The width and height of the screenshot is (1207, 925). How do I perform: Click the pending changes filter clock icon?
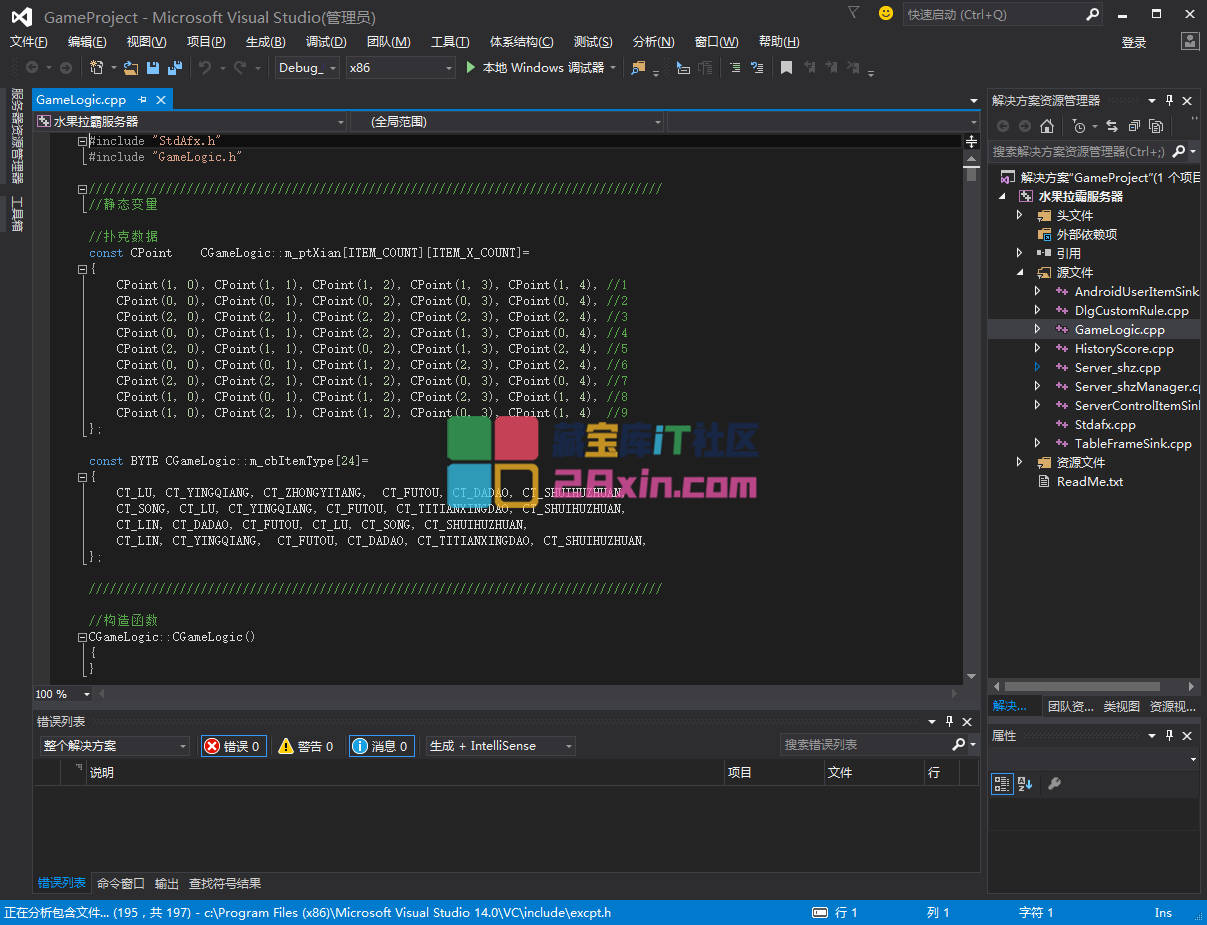click(1078, 126)
